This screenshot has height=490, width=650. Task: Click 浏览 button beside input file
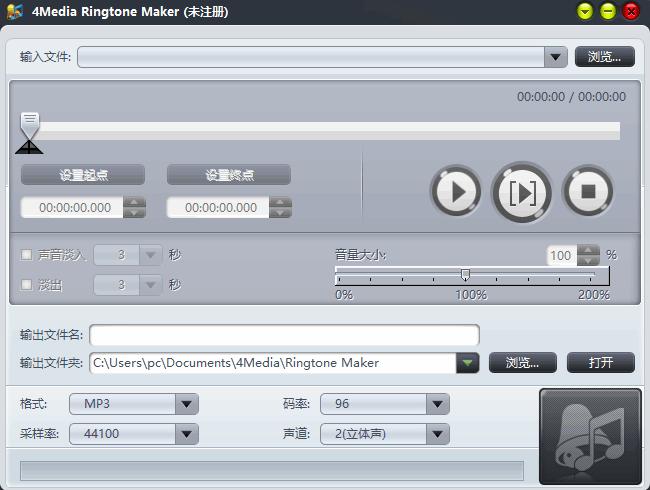[x=604, y=57]
